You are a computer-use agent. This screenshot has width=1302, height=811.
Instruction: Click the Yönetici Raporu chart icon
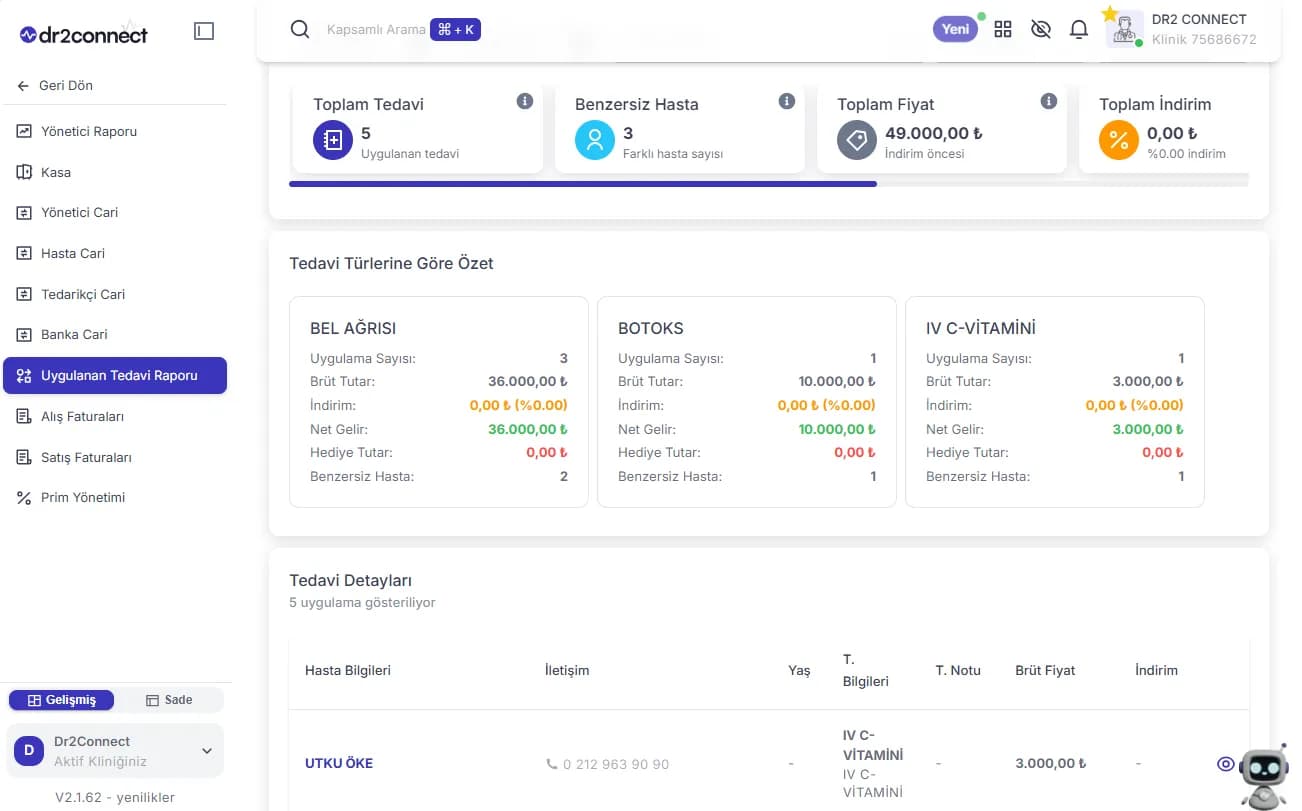[x=24, y=131]
